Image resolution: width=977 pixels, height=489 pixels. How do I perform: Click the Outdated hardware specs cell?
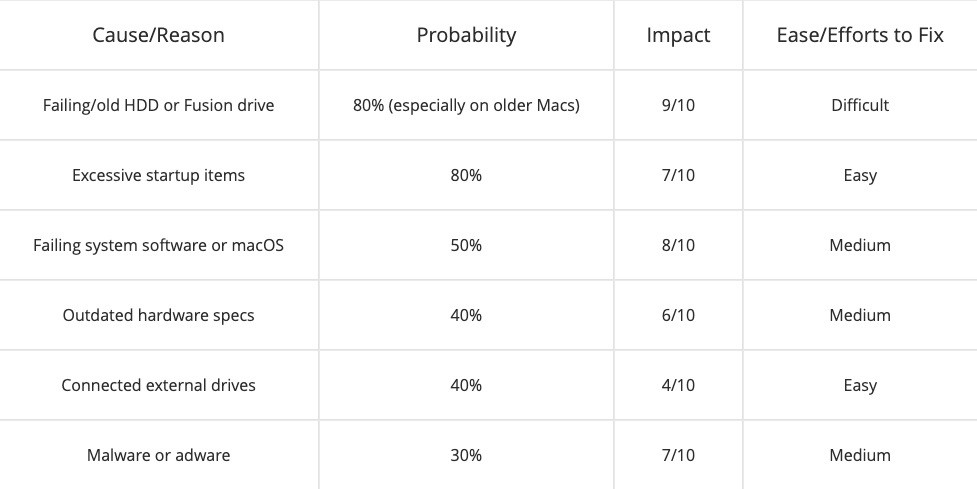pyautogui.click(x=158, y=315)
